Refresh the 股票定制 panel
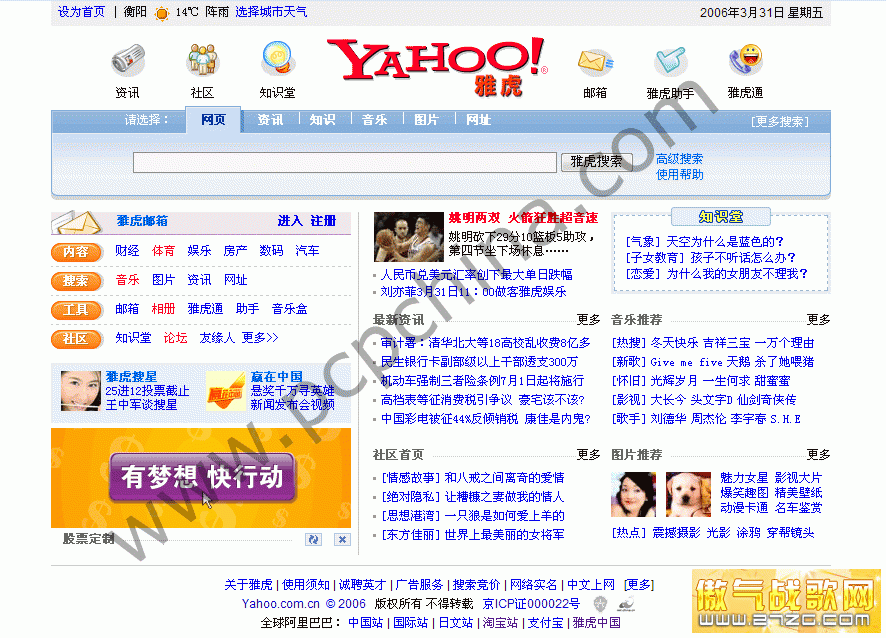This screenshot has height=638, width=886. click(x=313, y=540)
